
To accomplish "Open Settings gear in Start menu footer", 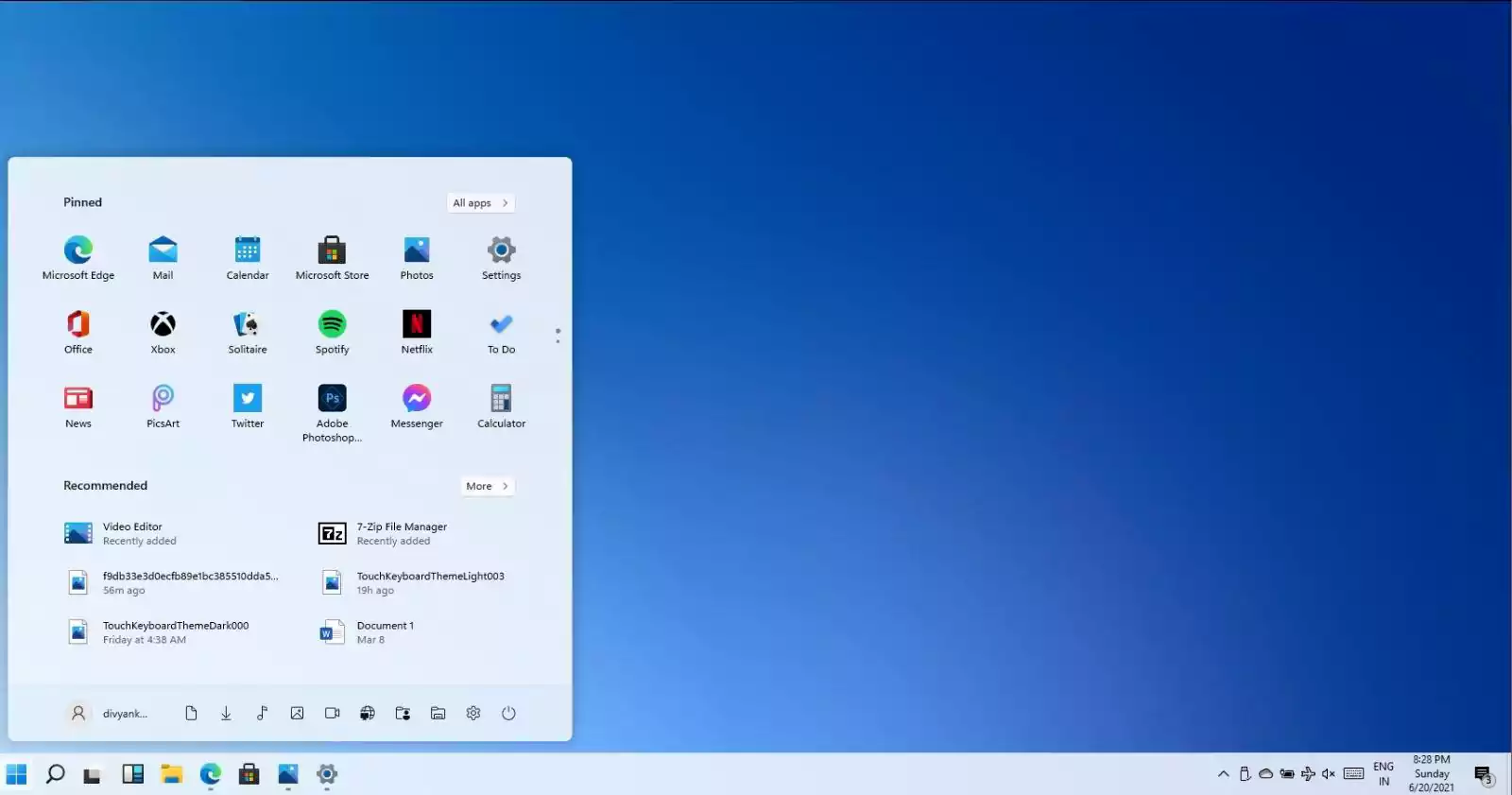I will [473, 714].
